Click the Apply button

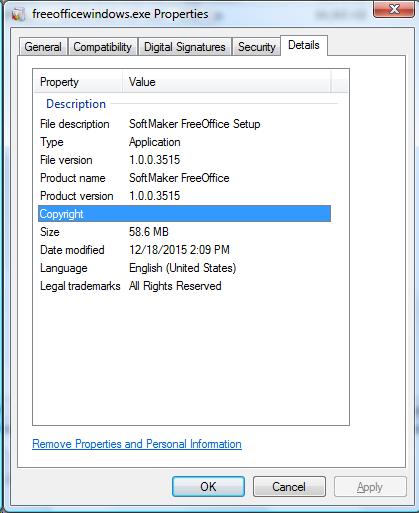click(x=370, y=487)
